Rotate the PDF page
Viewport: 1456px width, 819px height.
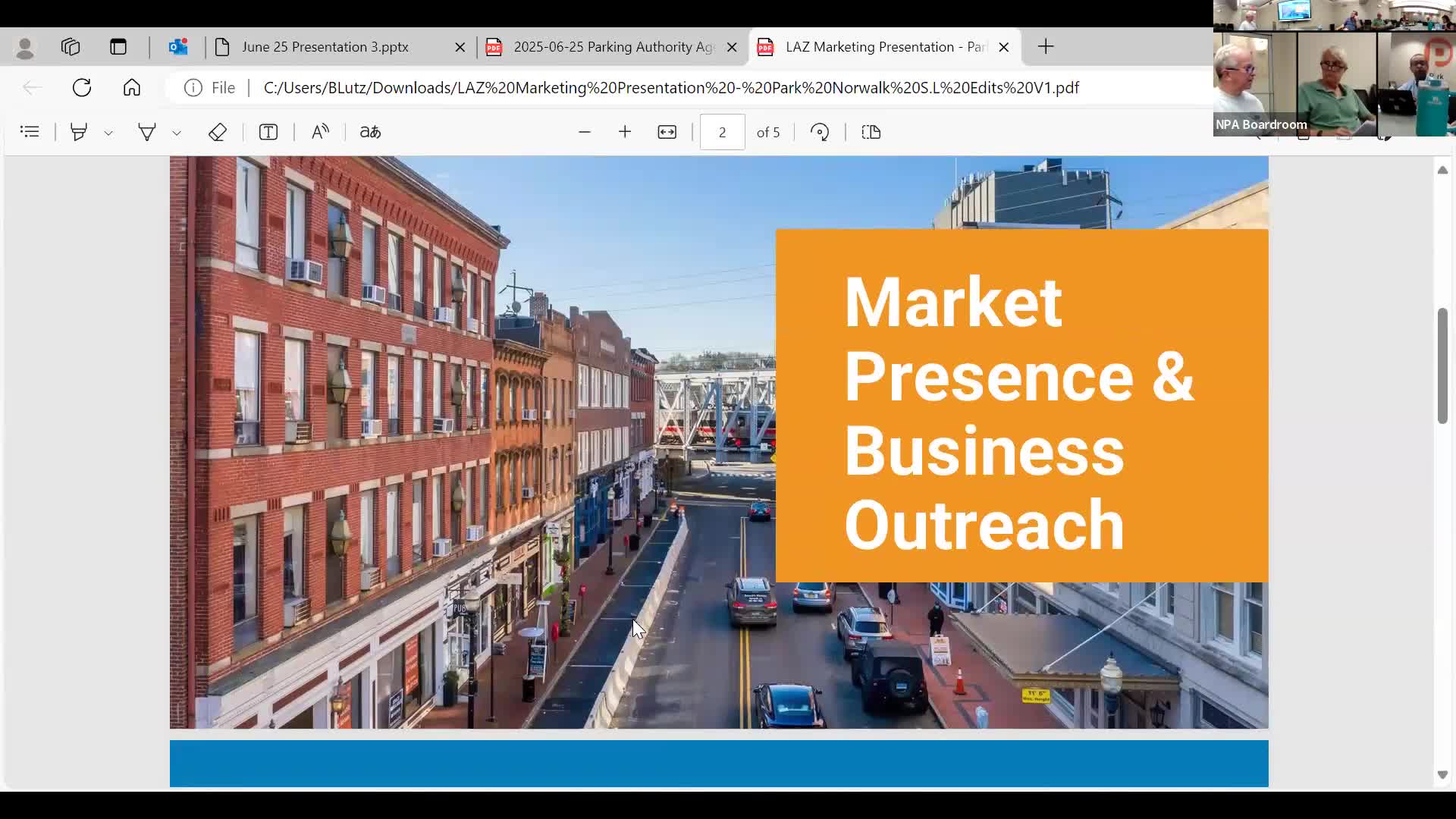coord(820,132)
